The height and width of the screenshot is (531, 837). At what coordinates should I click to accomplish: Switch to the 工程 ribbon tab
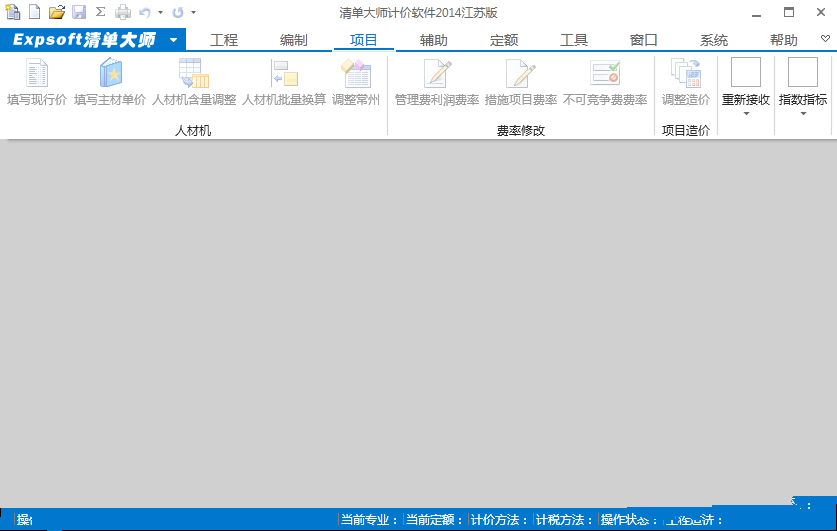(x=224, y=40)
